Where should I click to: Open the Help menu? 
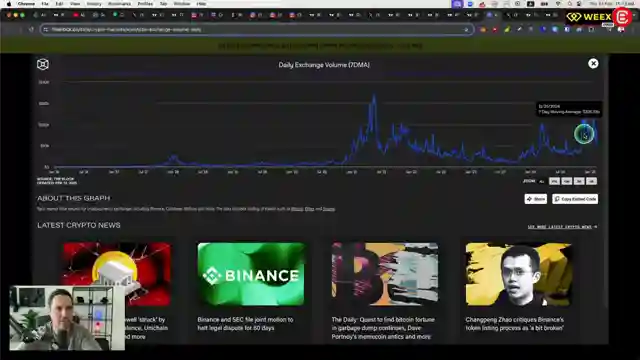click(x=201, y=4)
